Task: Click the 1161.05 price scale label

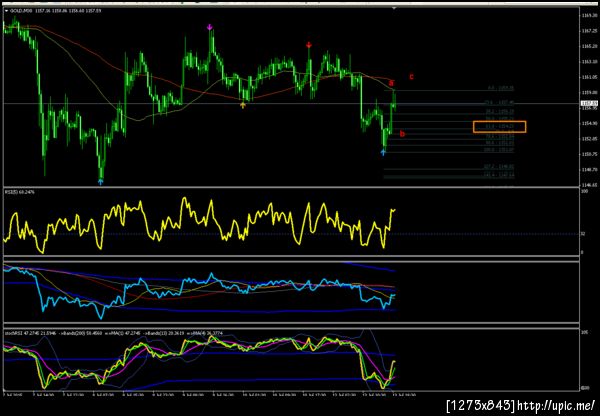Action: pyautogui.click(x=589, y=77)
